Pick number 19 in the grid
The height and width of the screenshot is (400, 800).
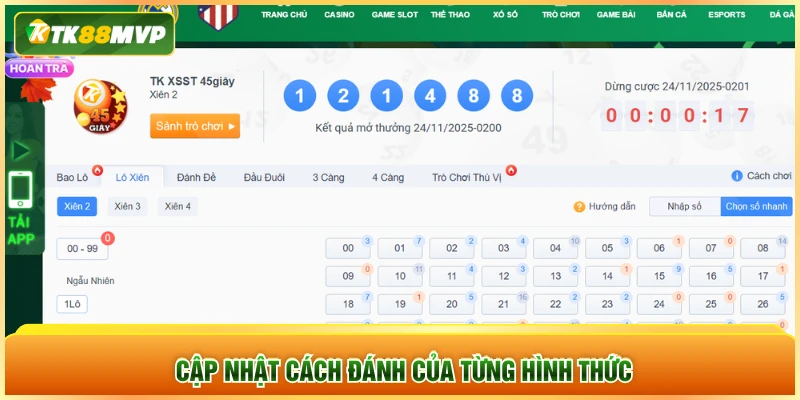[400, 305]
